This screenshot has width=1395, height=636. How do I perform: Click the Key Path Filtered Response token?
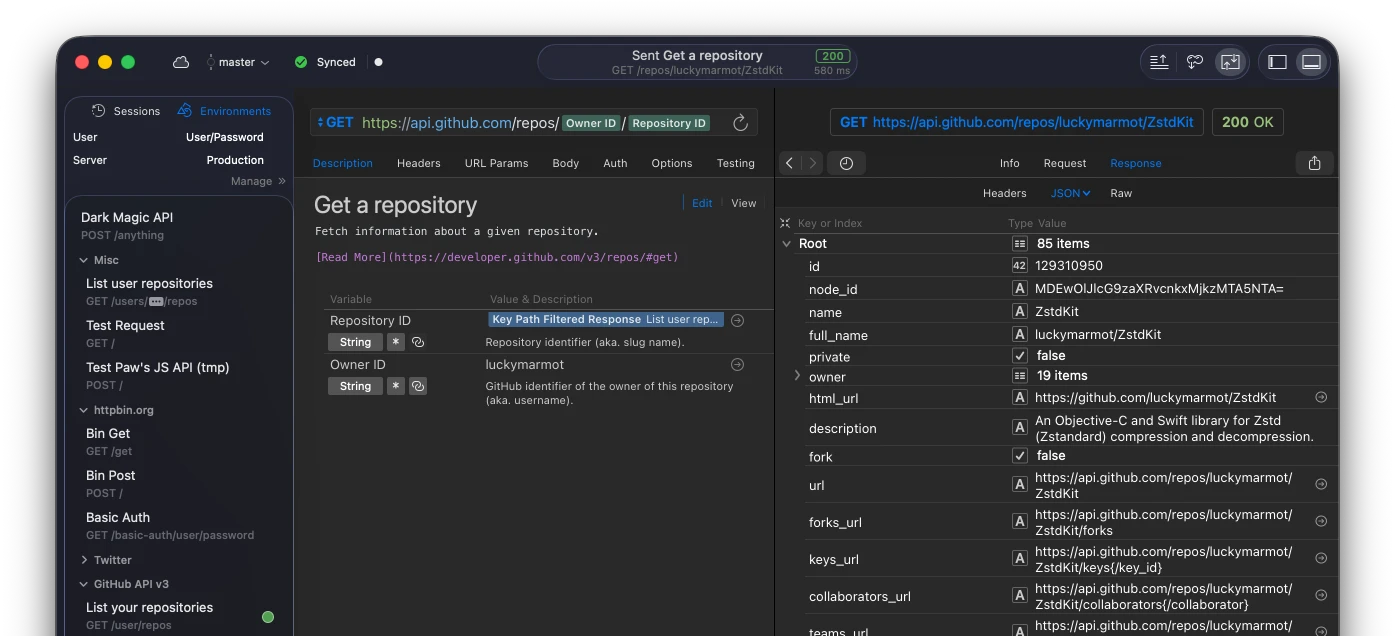point(606,320)
